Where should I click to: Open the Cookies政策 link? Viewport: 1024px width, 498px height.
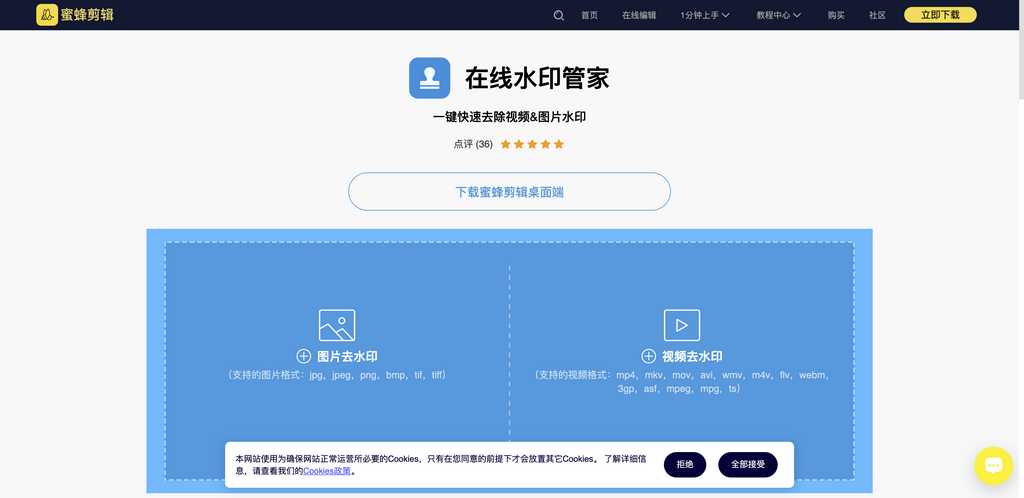[x=327, y=471]
